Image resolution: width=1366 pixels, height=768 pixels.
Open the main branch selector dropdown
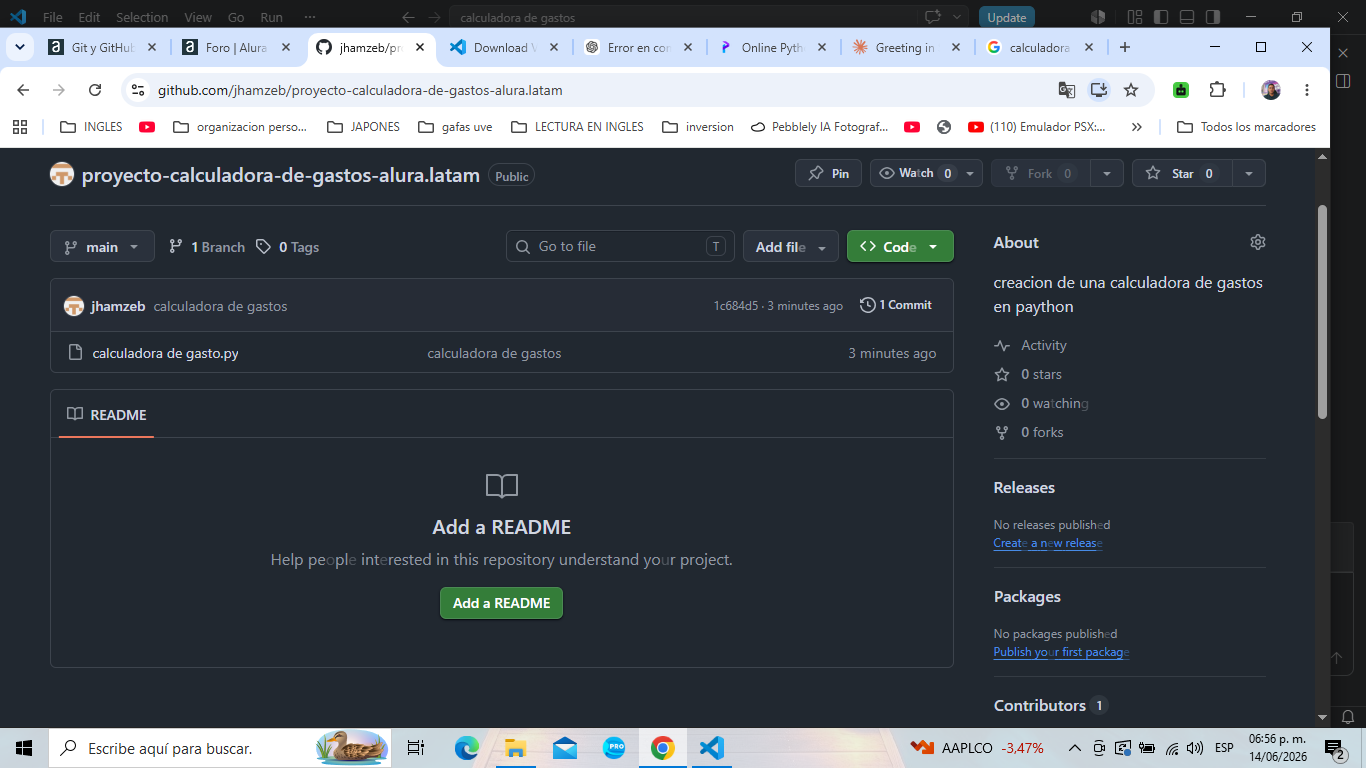[102, 246]
